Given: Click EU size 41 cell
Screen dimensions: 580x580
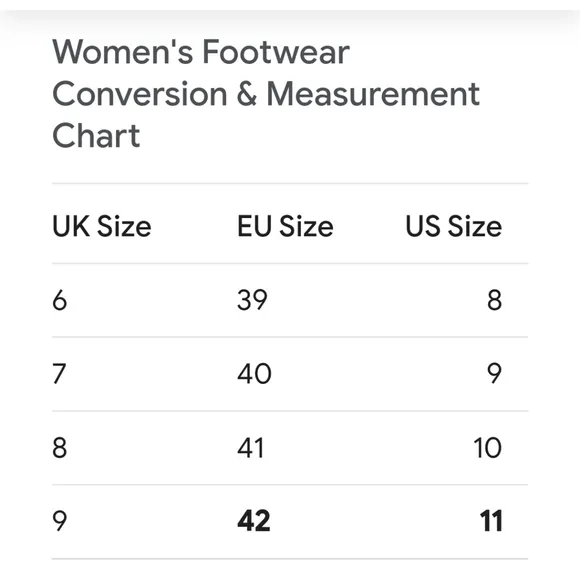Looking at the screenshot, I should pos(250,448).
